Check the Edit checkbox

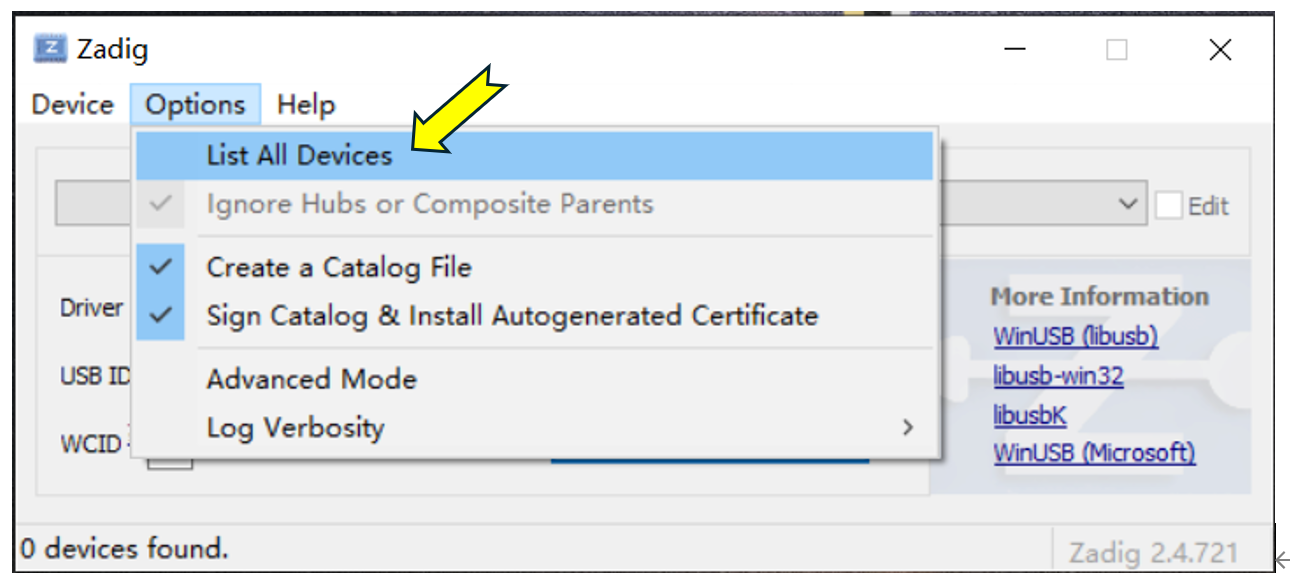coord(1168,206)
